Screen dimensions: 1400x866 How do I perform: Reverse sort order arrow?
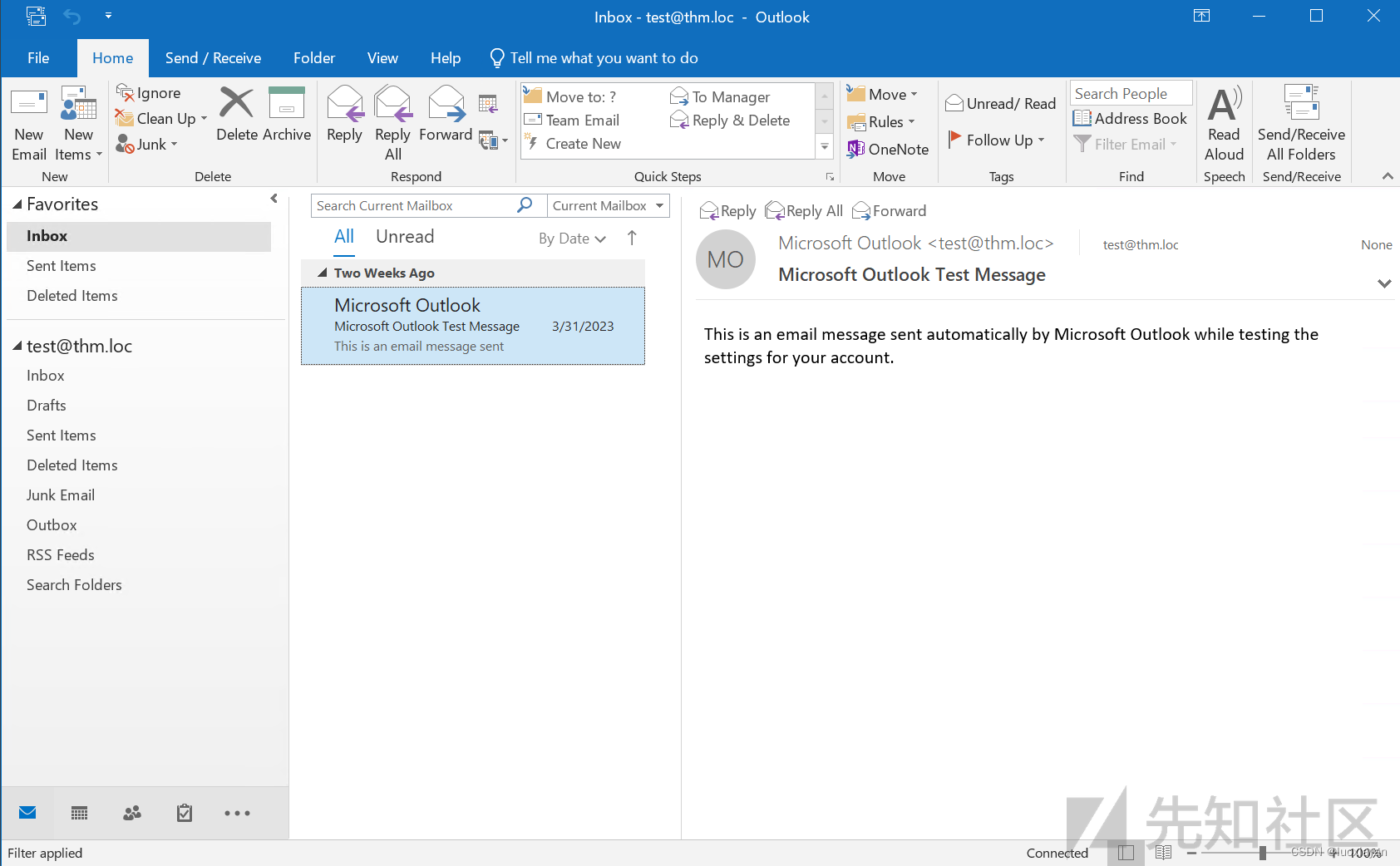[x=632, y=239]
